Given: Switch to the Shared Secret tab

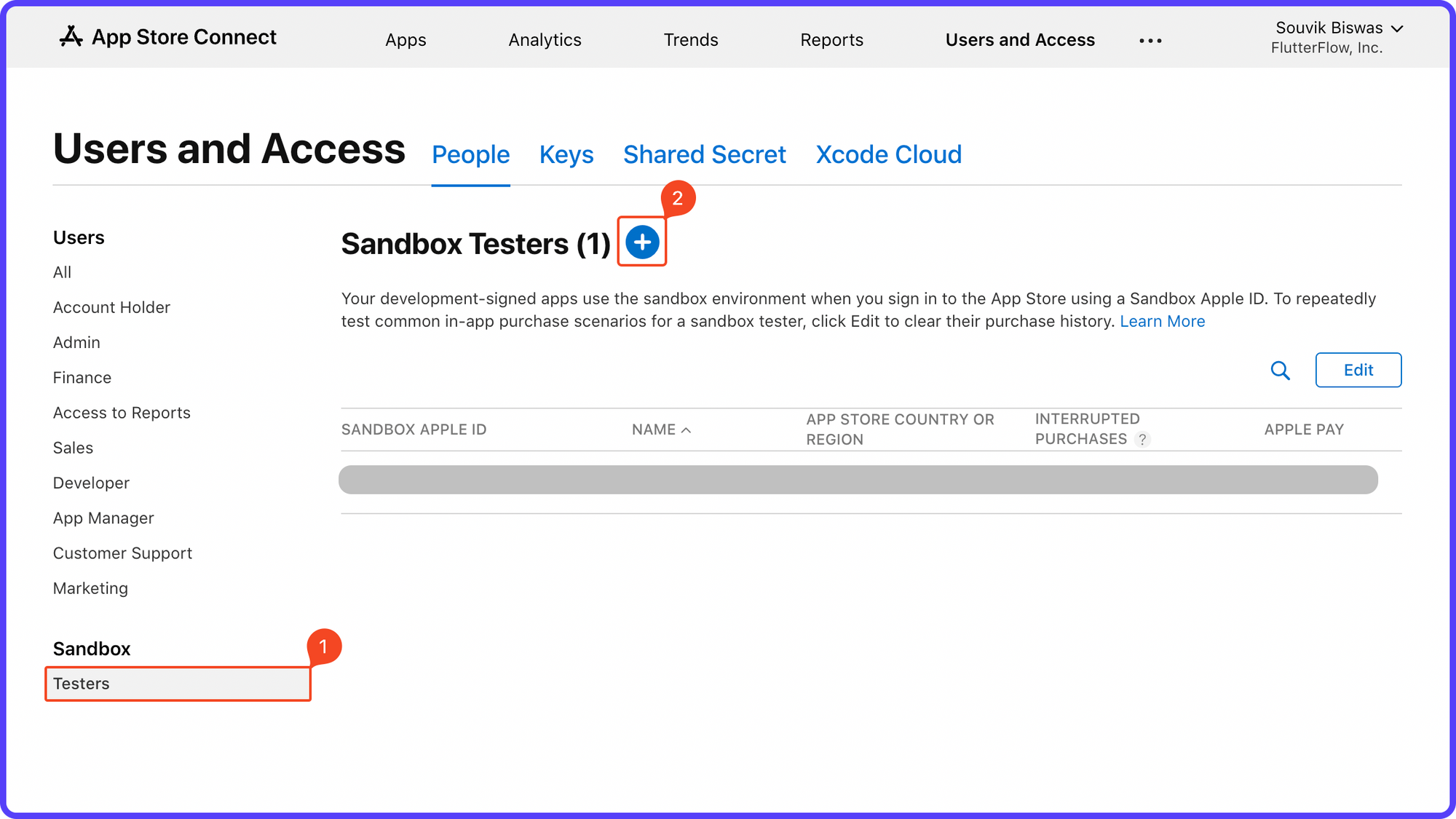Looking at the screenshot, I should point(704,154).
